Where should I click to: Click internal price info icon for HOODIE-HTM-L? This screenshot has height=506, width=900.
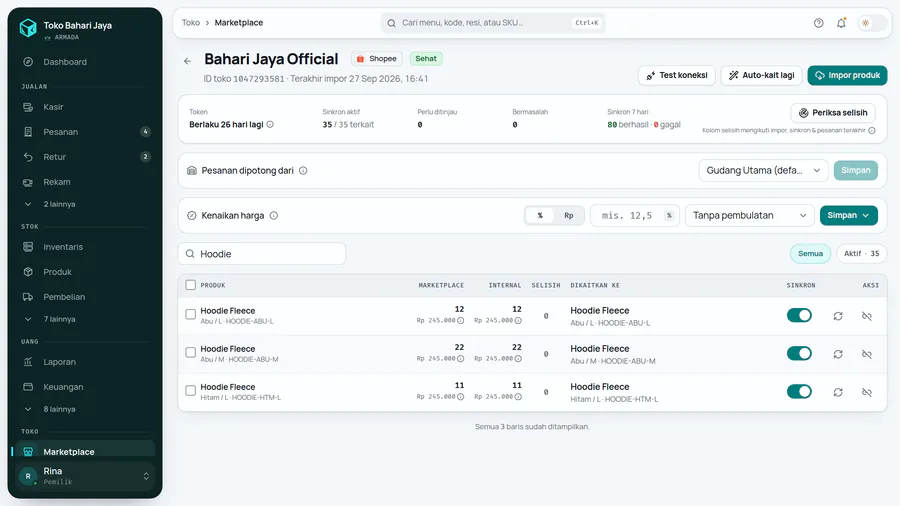pyautogui.click(x=518, y=397)
